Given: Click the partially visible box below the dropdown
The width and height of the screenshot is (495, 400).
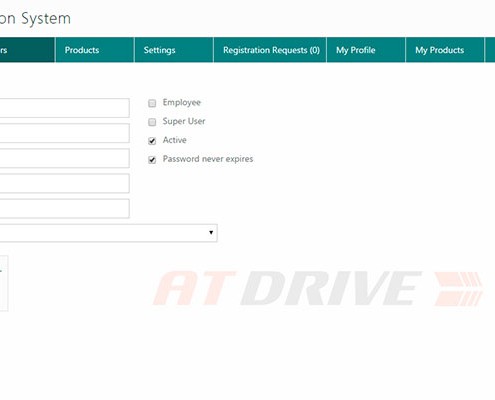Looking at the screenshot, I should click(4, 283).
